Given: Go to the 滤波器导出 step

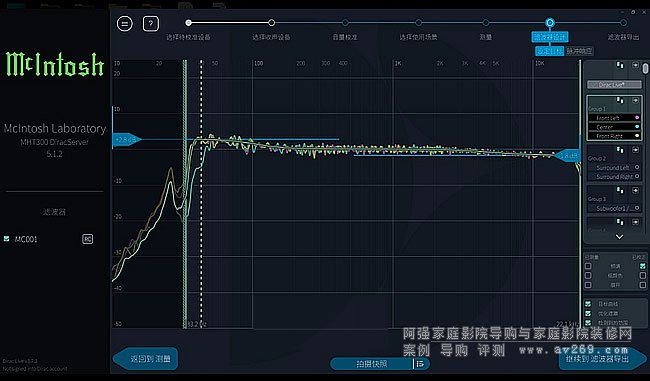Looking at the screenshot, I should point(623,37).
